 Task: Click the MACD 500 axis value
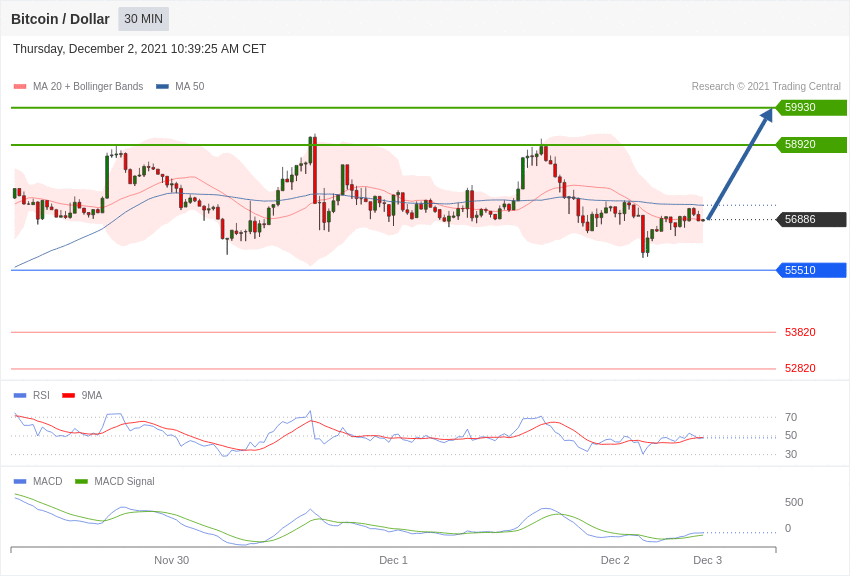[x=794, y=502]
